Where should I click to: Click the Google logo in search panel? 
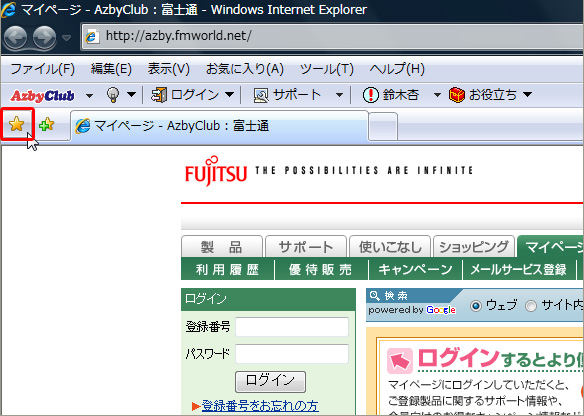click(441, 310)
